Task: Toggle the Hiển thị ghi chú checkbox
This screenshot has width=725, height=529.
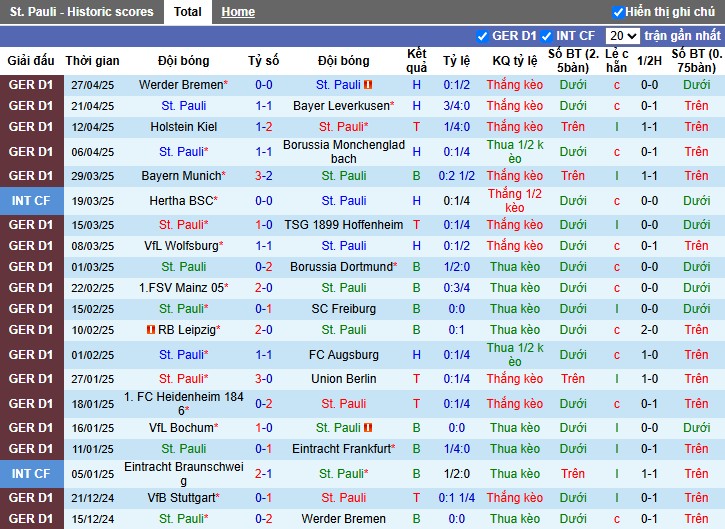Action: tap(618, 12)
